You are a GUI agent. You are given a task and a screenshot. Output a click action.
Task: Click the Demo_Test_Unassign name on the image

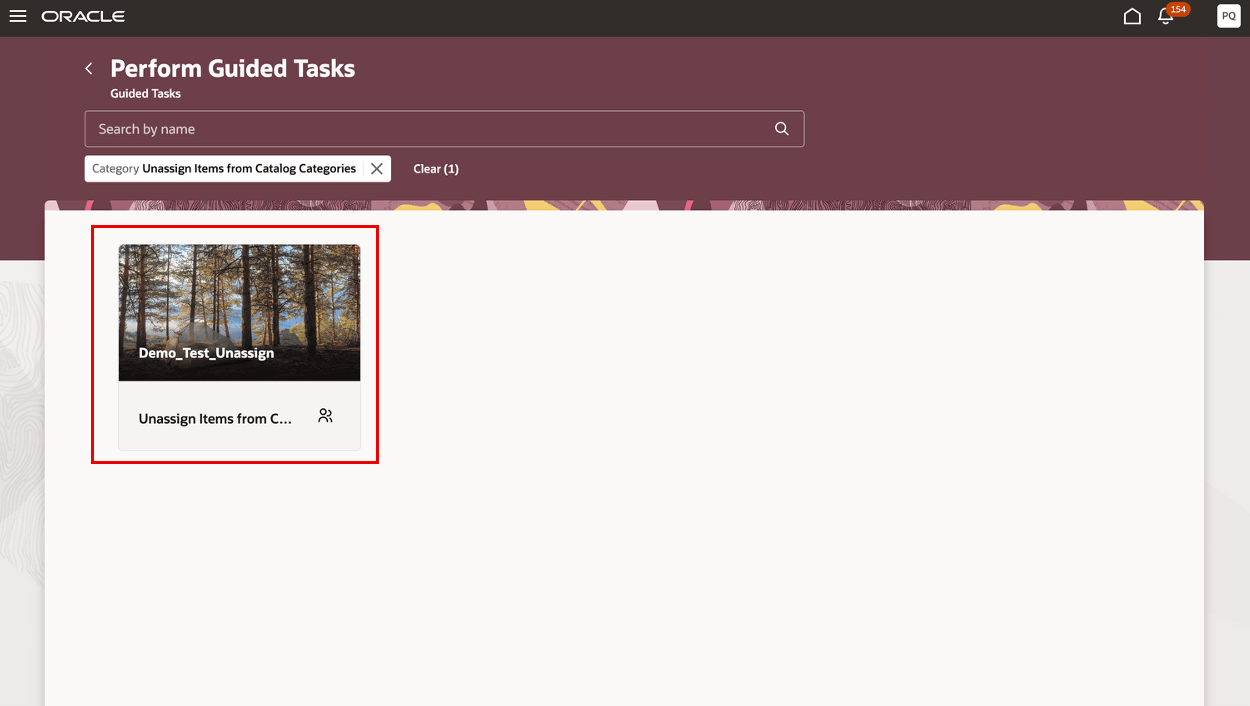pyautogui.click(x=206, y=352)
